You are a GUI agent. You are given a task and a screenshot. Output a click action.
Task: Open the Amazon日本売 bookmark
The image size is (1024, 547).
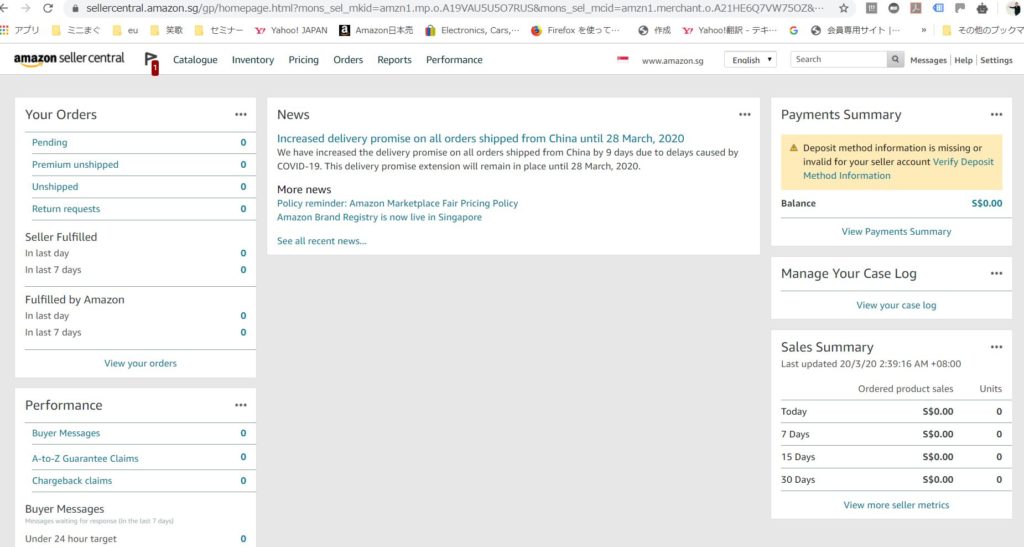[376, 30]
